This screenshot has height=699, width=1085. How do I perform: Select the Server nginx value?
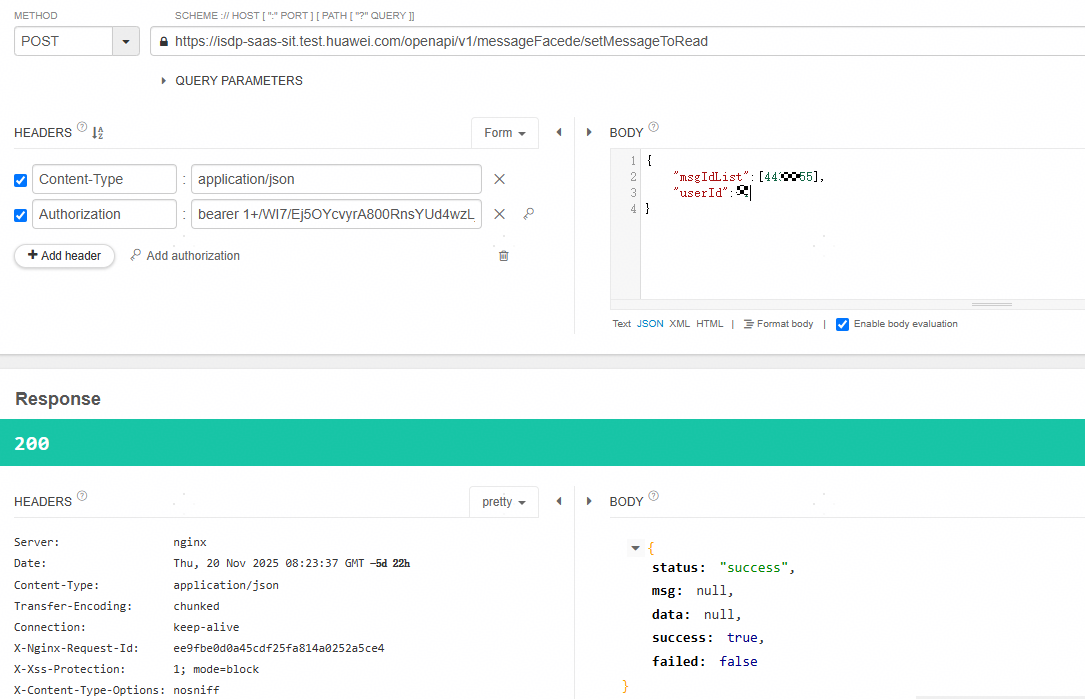point(190,543)
